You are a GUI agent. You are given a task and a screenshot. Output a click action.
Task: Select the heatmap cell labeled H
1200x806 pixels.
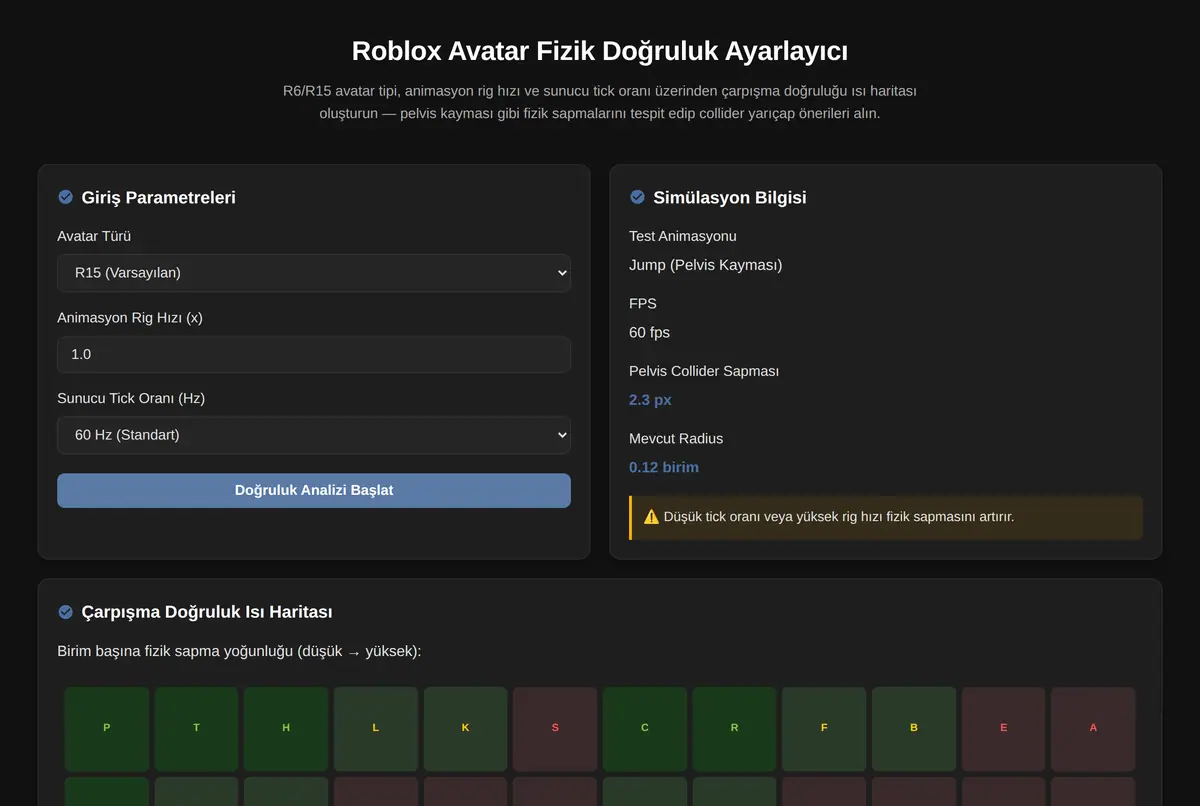click(286, 728)
